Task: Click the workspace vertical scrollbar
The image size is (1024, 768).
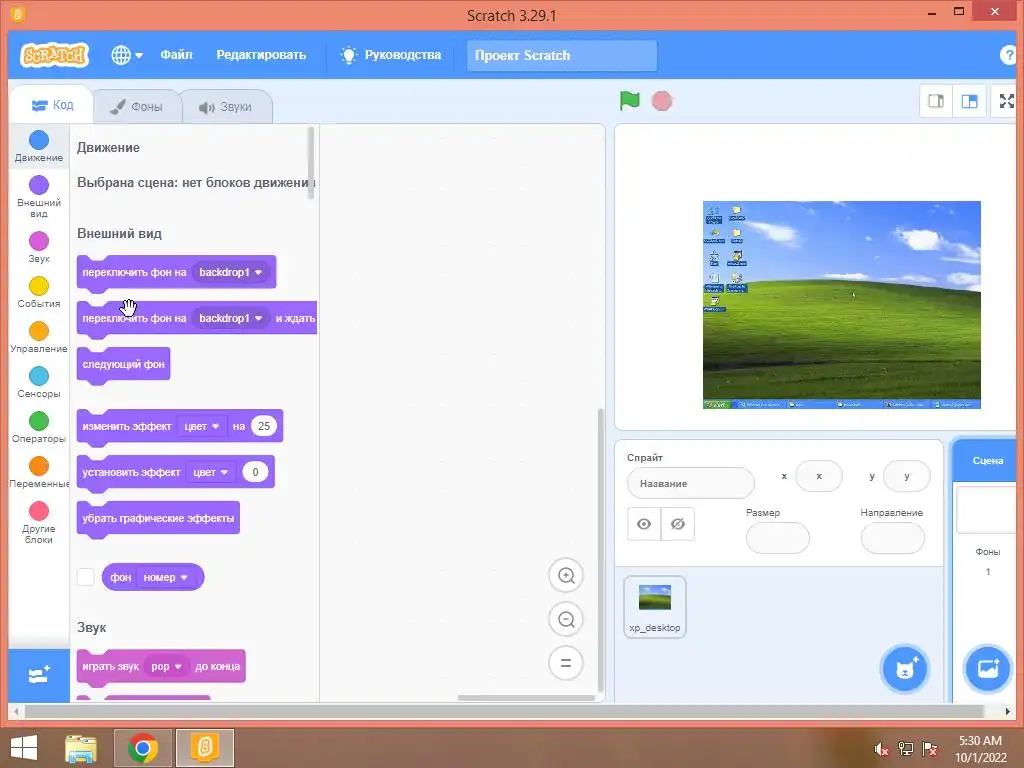Action: tap(600, 550)
